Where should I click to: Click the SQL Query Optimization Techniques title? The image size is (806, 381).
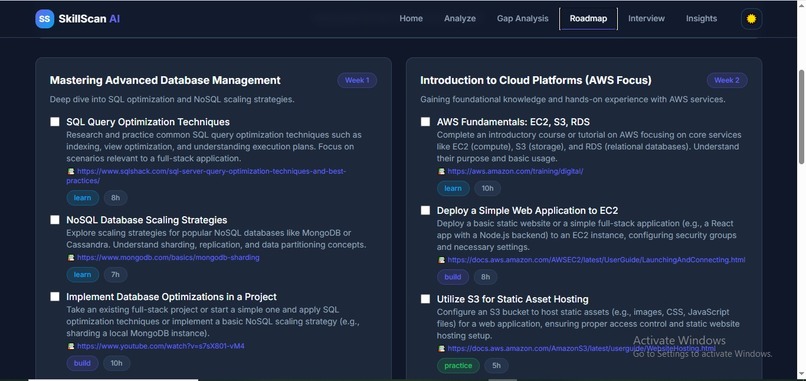[148, 122]
